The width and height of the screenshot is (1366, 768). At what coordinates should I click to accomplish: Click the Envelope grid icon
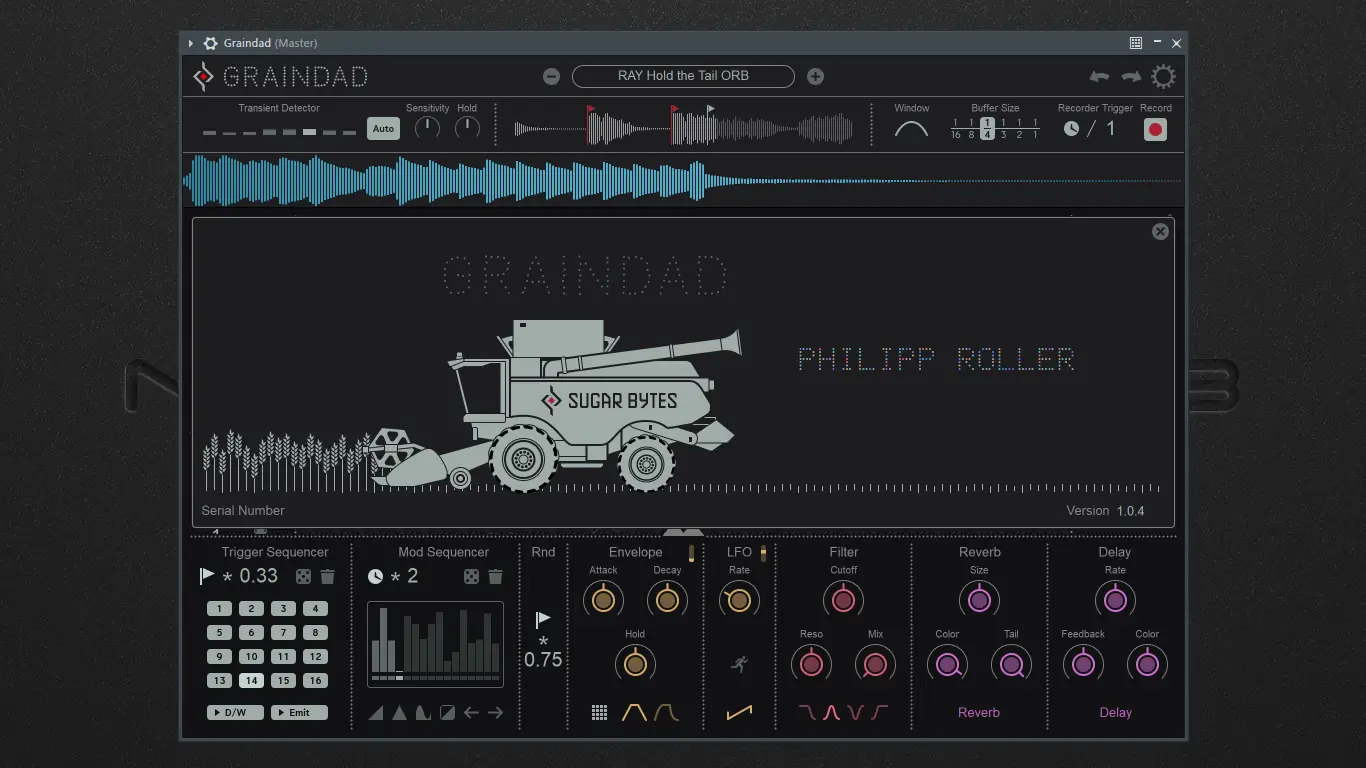599,713
